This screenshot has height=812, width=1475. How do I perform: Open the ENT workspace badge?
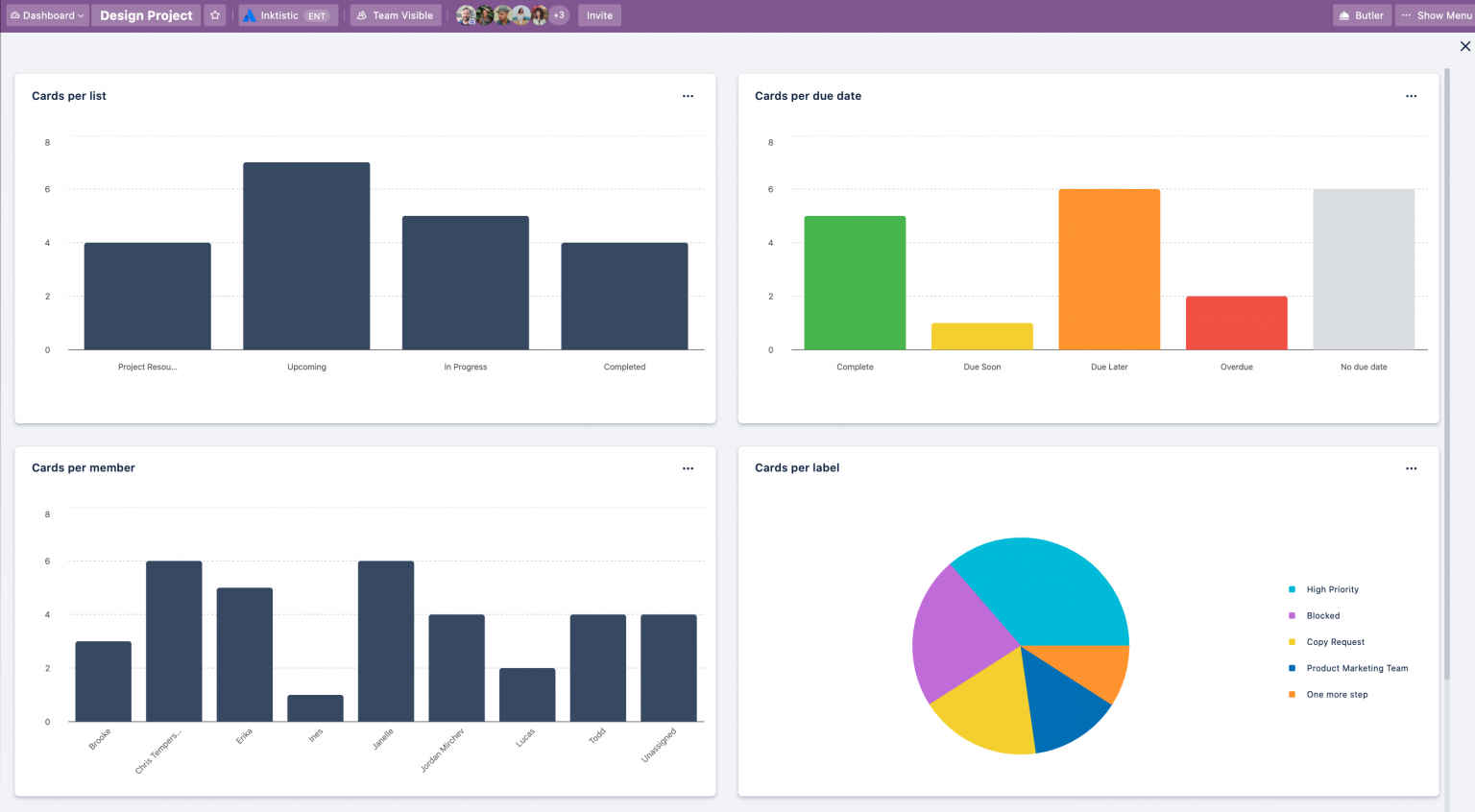pyautogui.click(x=317, y=14)
